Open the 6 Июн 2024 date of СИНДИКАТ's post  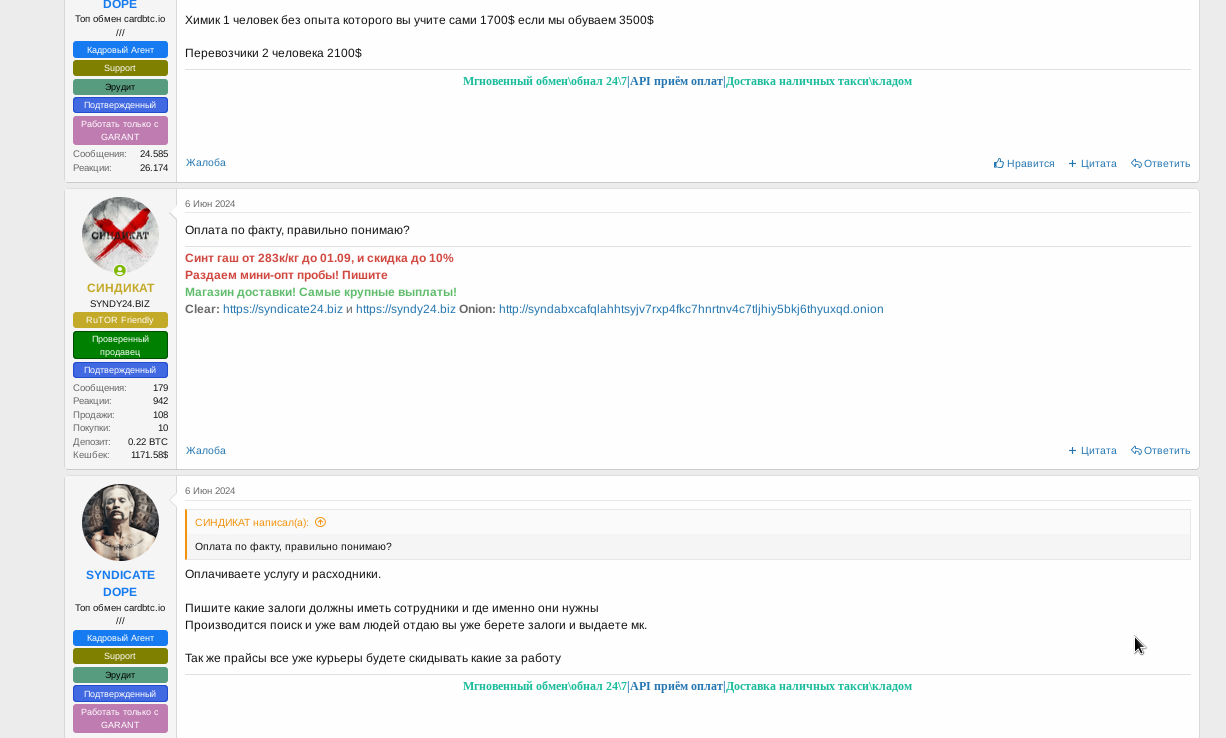[x=210, y=204]
